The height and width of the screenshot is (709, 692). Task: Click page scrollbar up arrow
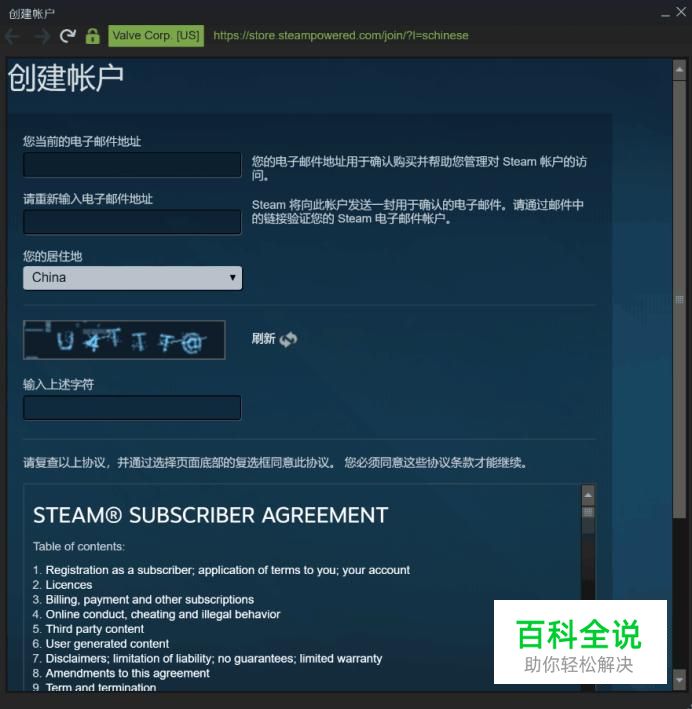[x=679, y=70]
